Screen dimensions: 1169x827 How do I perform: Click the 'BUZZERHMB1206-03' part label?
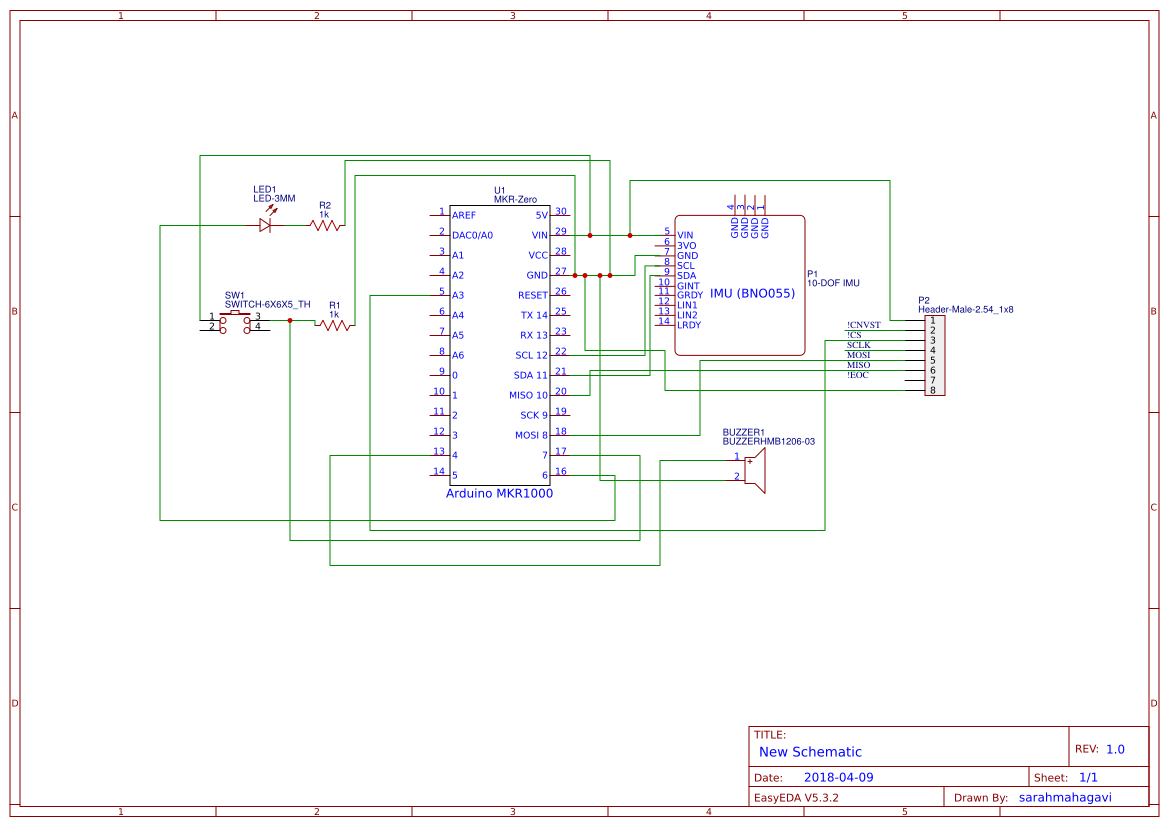pyautogui.click(x=769, y=441)
